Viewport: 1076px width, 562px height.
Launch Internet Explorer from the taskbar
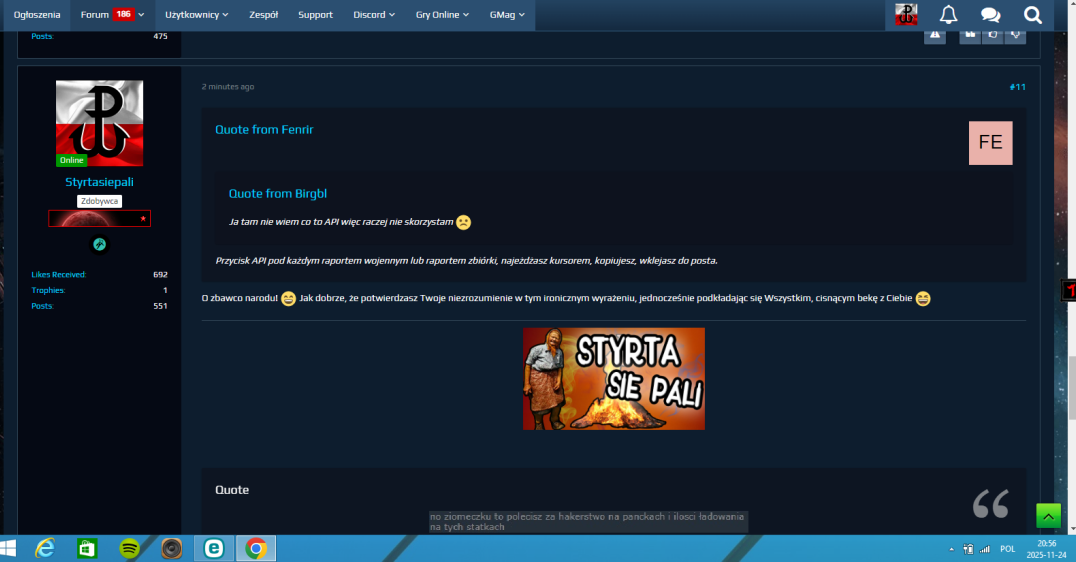pyautogui.click(x=45, y=548)
